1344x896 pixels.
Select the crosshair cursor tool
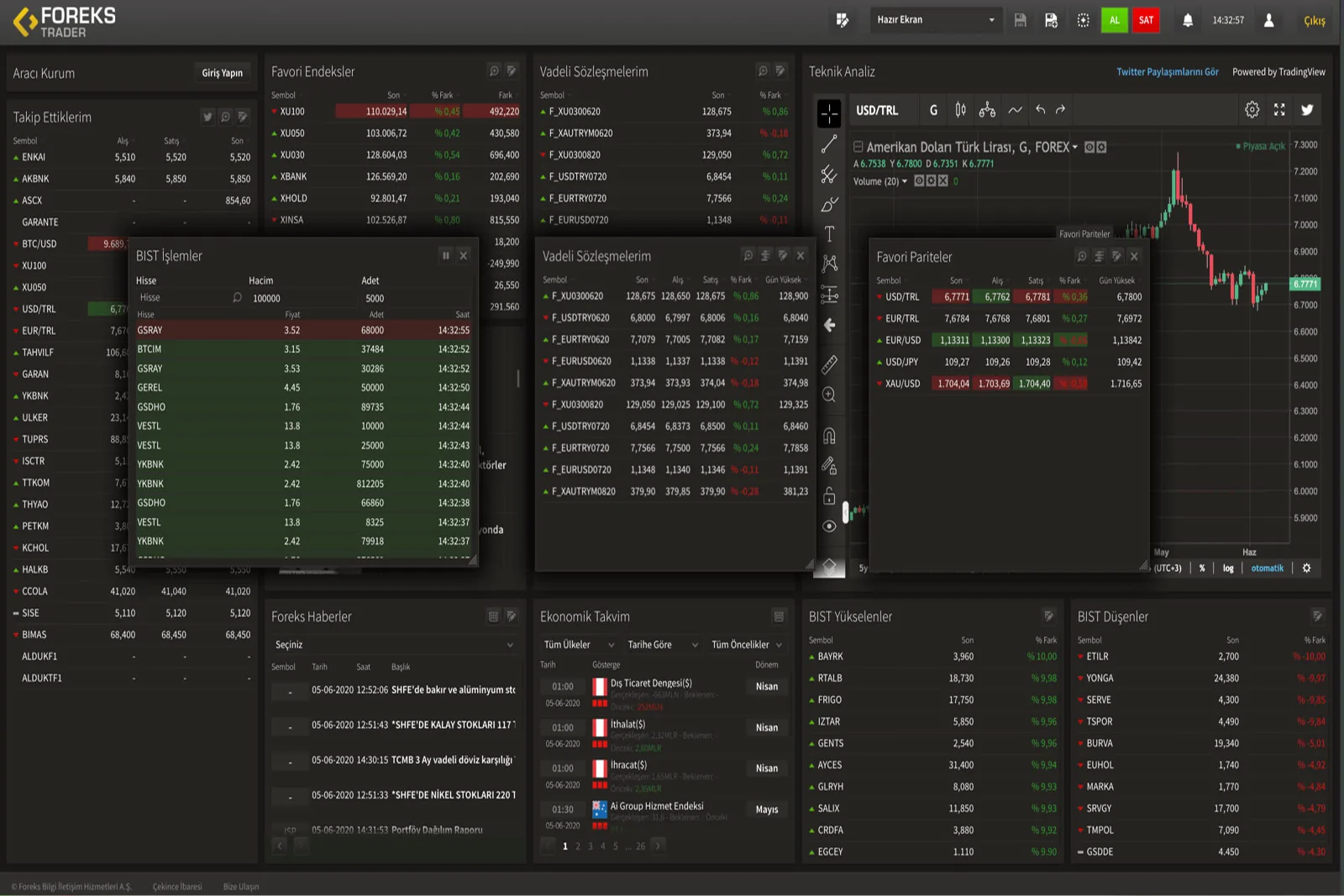pos(829,113)
